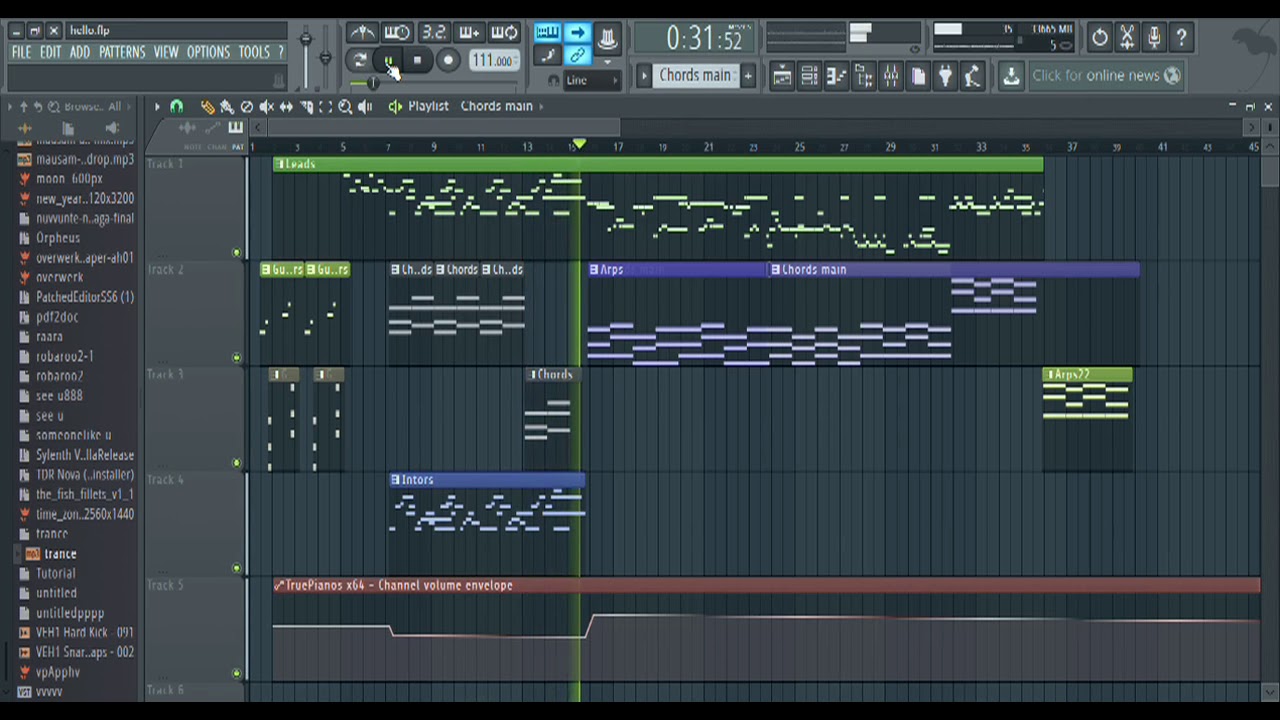Open the ADD menu

coord(80,52)
